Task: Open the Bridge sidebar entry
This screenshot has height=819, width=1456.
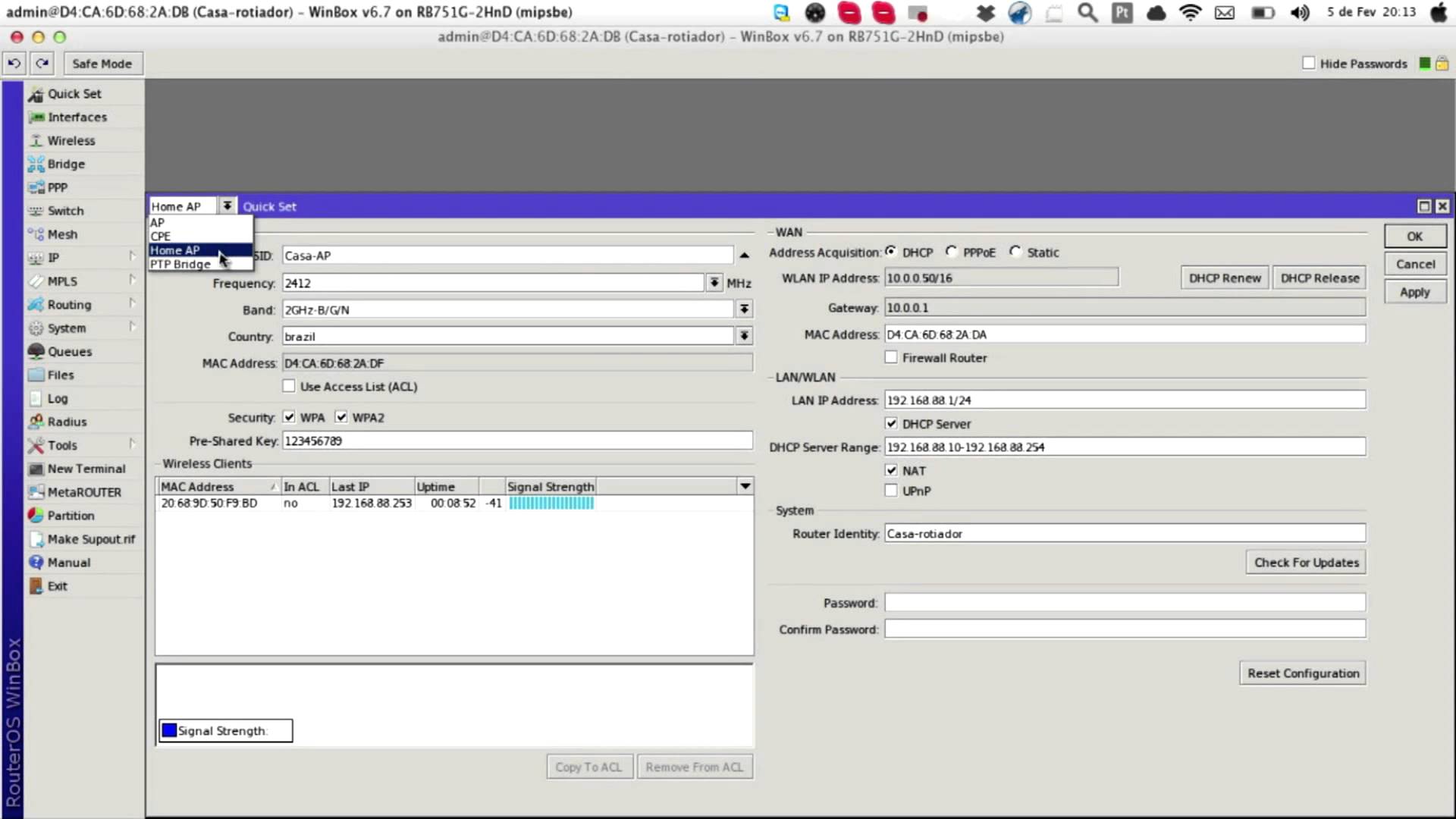Action: (x=66, y=164)
